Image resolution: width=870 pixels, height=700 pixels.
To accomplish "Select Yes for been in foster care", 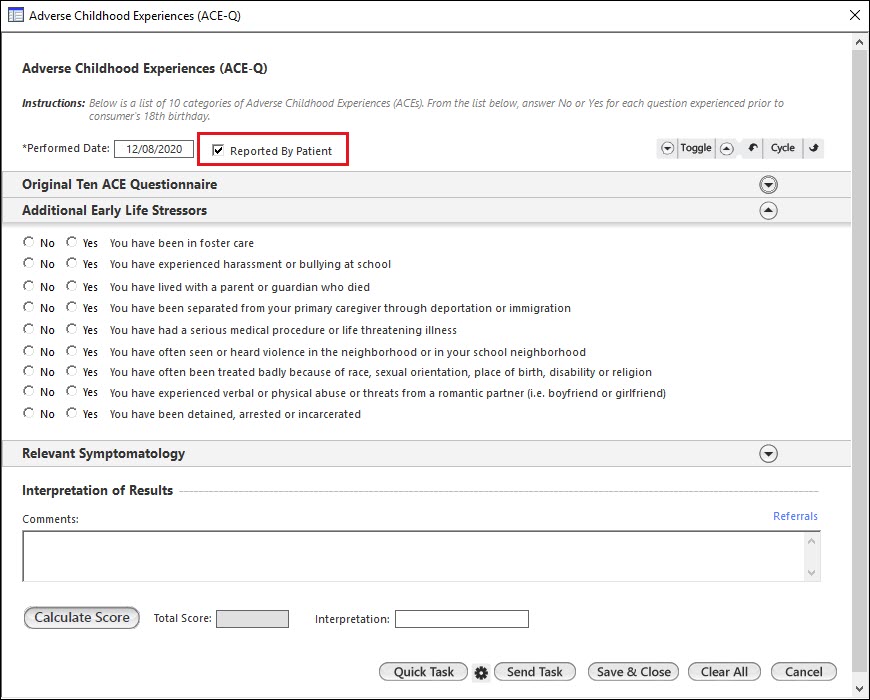I will [x=72, y=242].
